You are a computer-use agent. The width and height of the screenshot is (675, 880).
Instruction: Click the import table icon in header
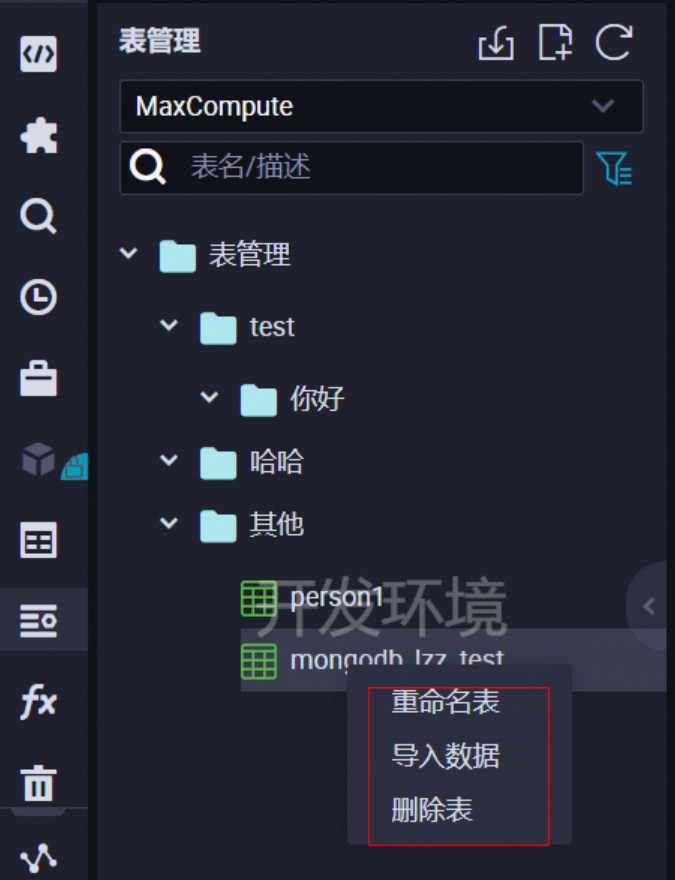[496, 43]
